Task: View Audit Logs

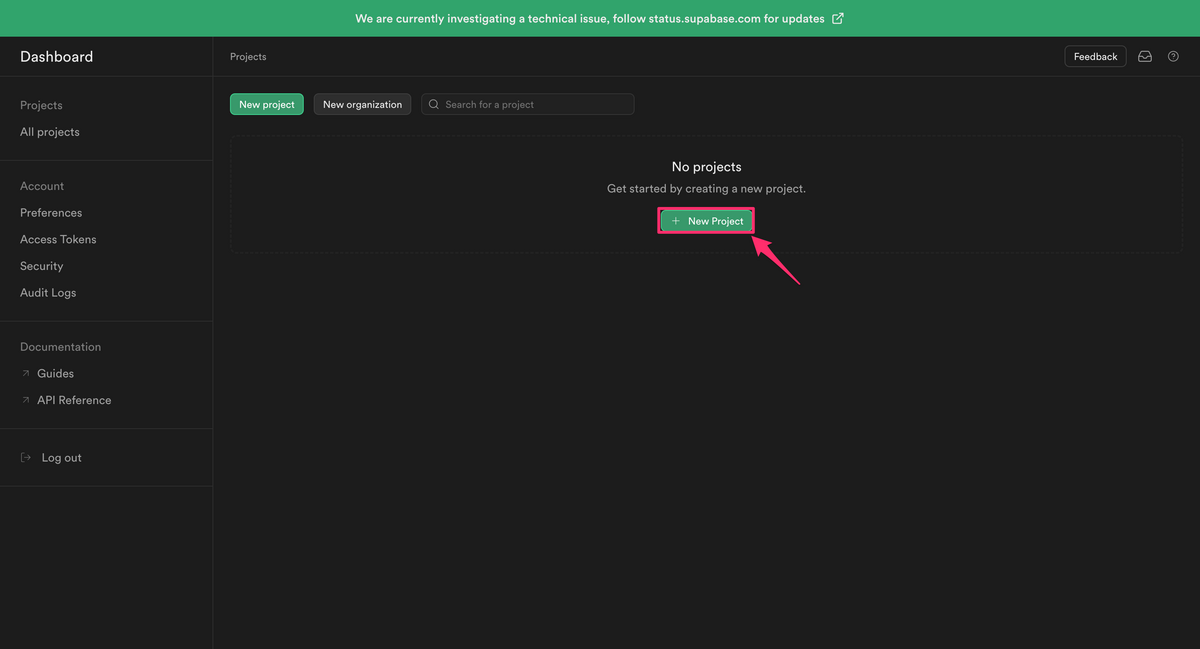Action: pos(48,293)
